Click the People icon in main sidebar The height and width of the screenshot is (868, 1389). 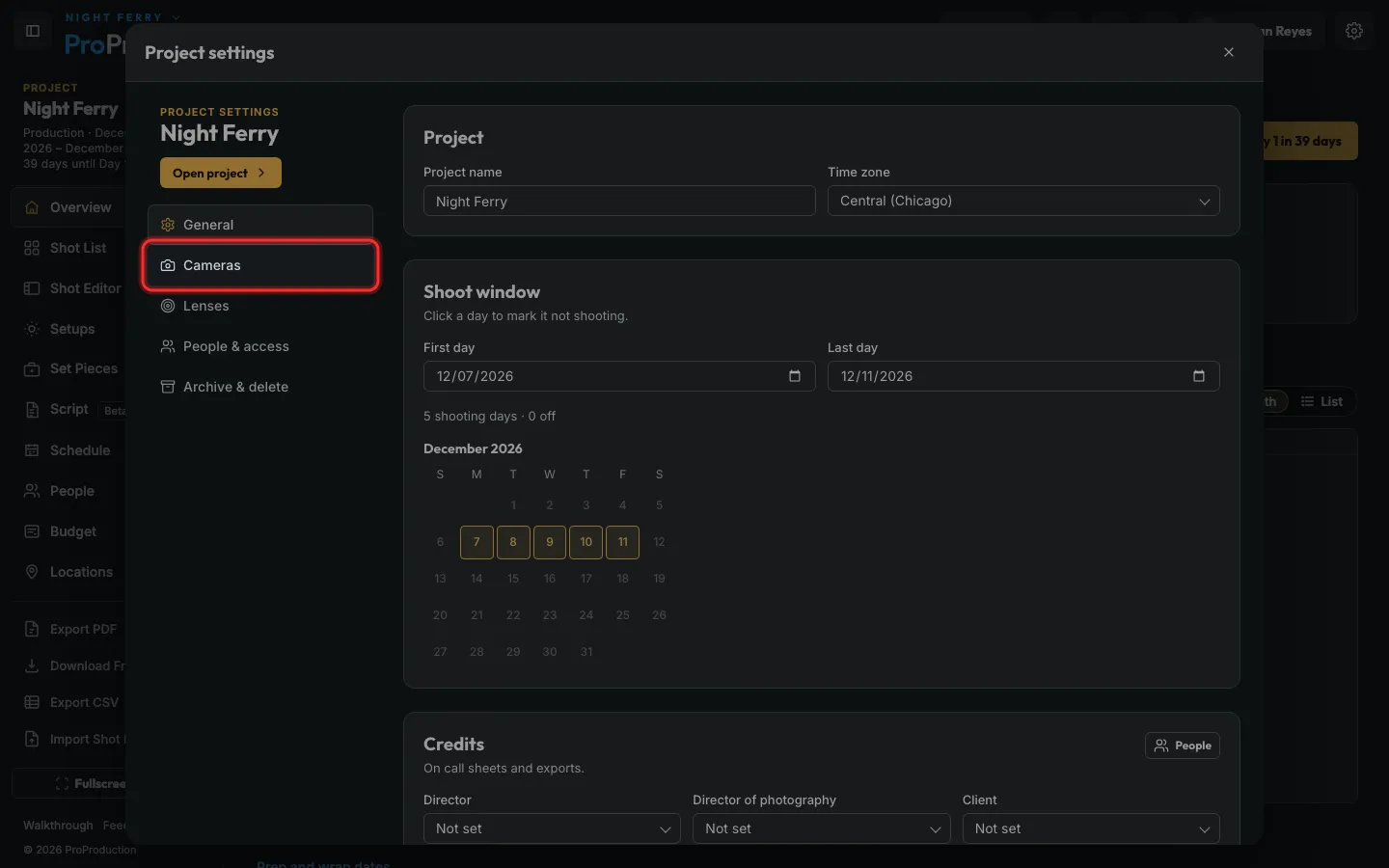(x=32, y=491)
